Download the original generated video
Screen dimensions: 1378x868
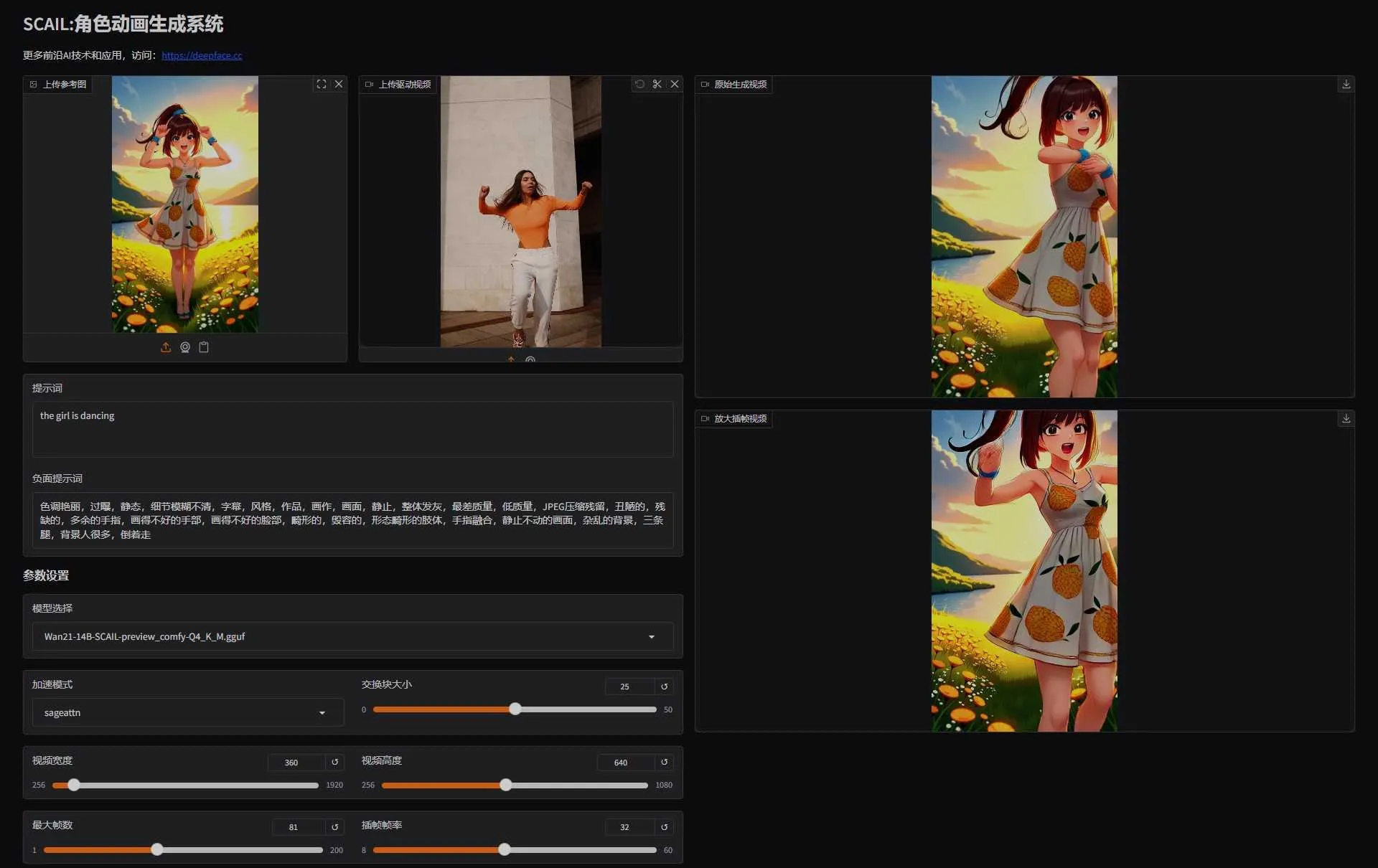(1346, 84)
